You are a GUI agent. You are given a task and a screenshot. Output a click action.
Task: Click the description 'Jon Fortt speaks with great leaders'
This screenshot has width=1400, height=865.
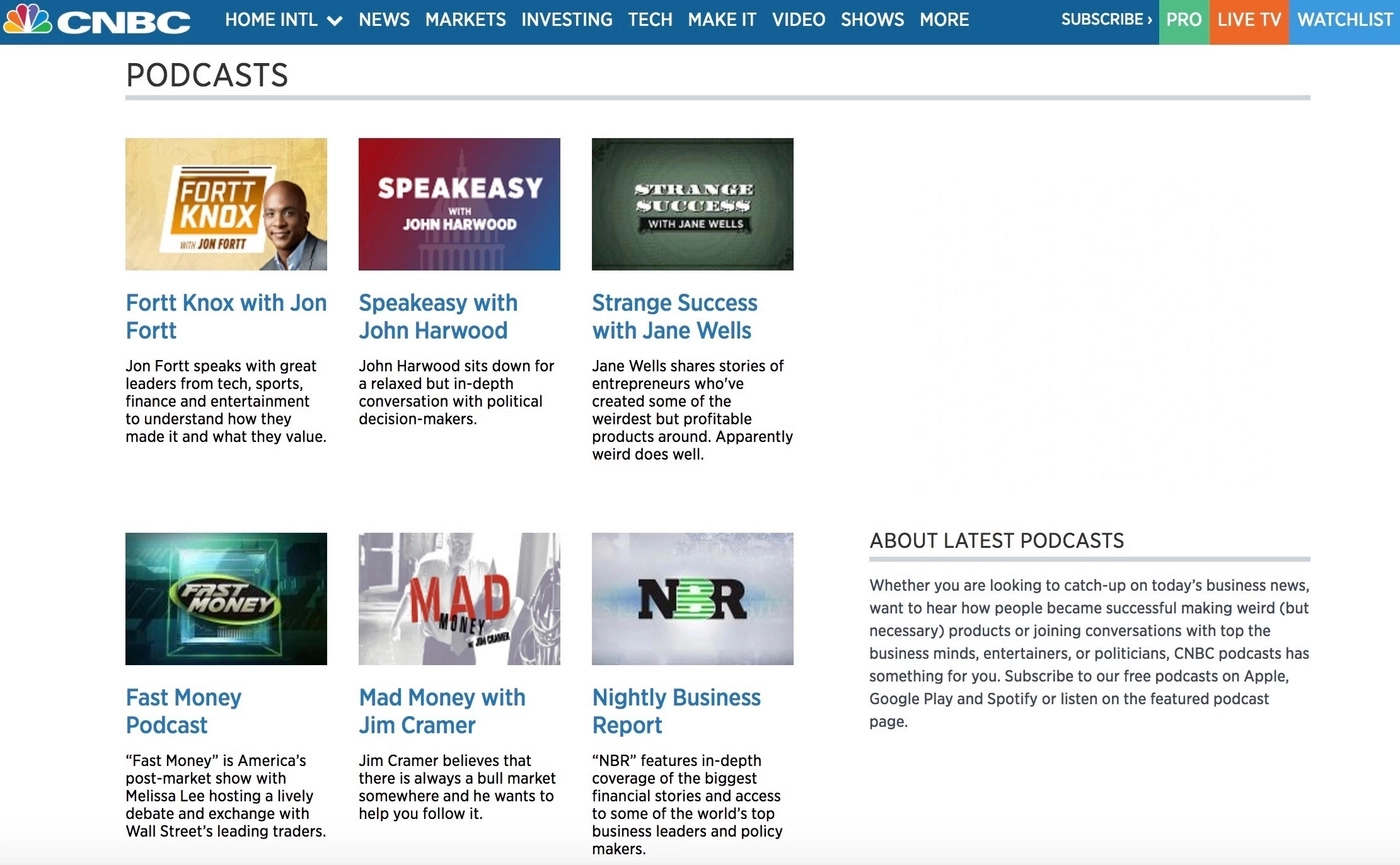(x=226, y=401)
